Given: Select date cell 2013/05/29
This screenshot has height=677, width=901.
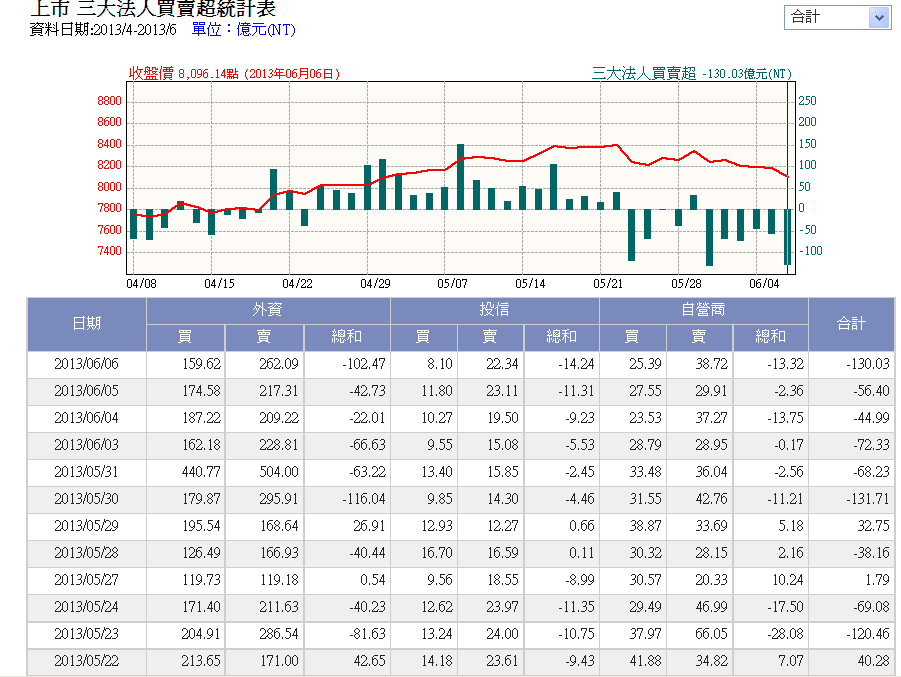Looking at the screenshot, I should pos(86,526).
